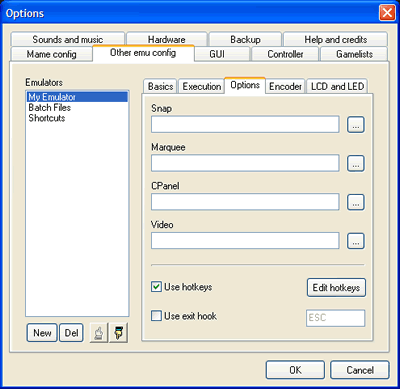This screenshot has width=400, height=389.
Task: Open the browse button for Marquee
Action: point(356,163)
